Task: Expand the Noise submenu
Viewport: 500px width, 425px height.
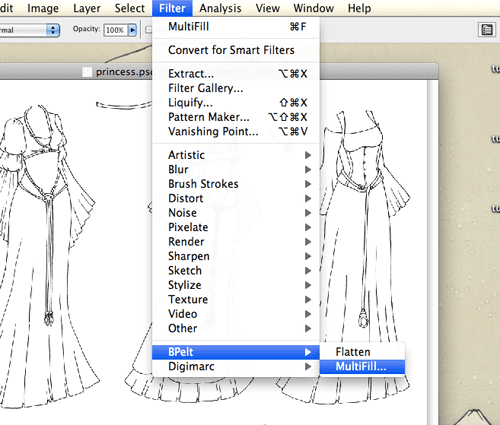Action: 236,213
